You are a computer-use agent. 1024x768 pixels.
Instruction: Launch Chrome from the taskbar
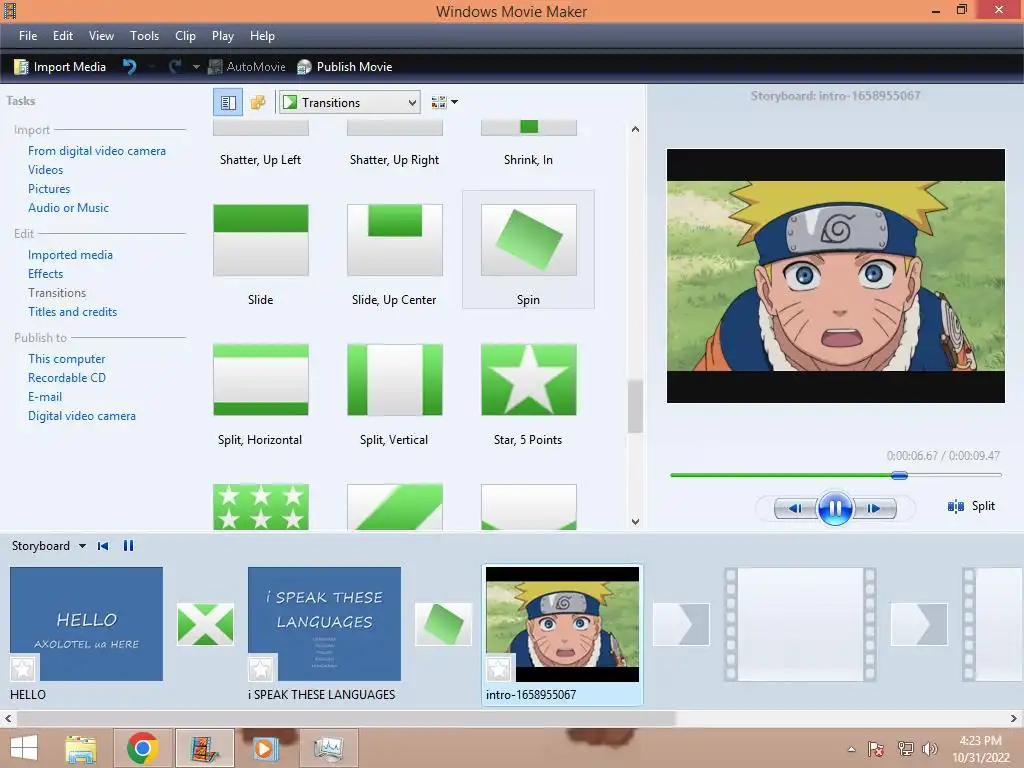tap(143, 748)
